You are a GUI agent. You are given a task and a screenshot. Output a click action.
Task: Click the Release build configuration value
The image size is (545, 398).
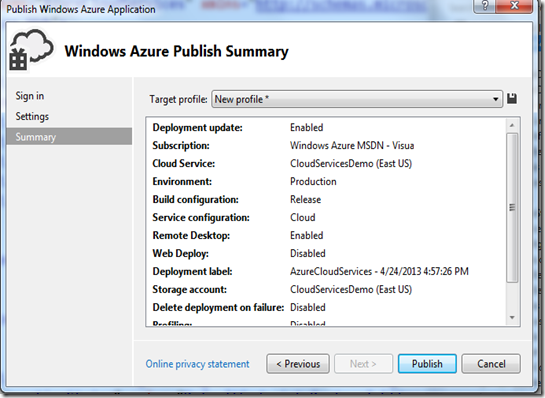(x=306, y=200)
